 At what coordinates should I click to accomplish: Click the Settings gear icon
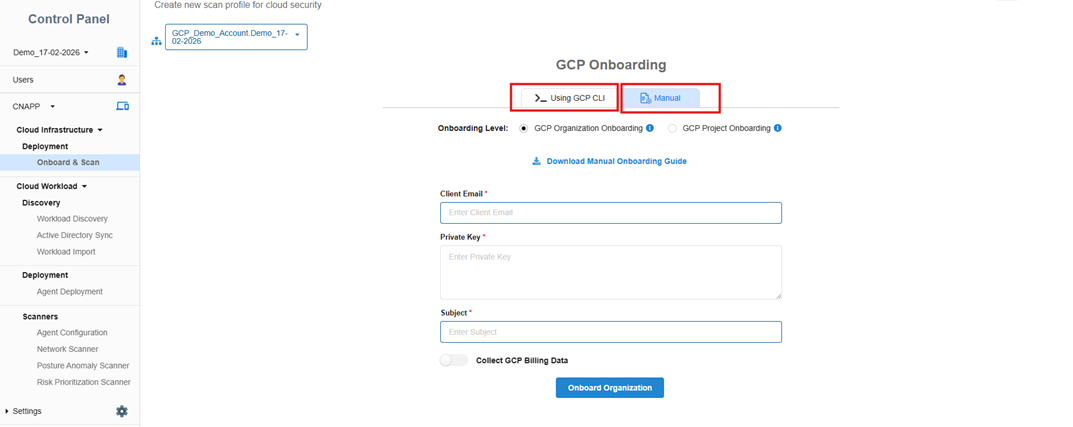click(x=122, y=411)
